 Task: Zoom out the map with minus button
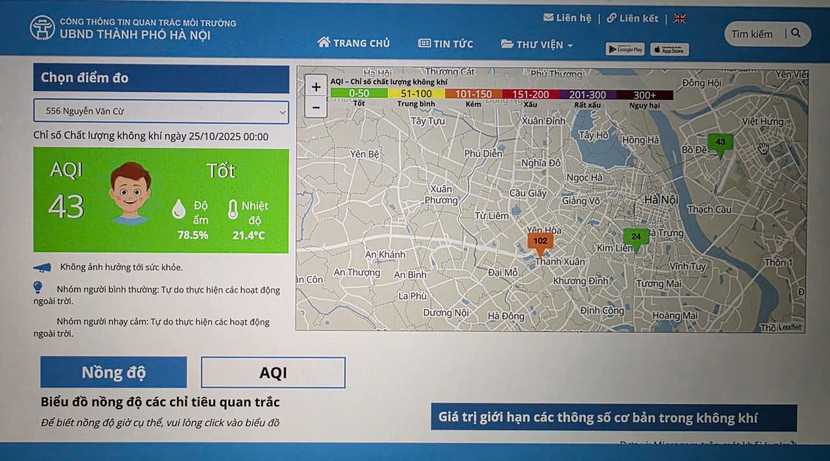(x=316, y=106)
